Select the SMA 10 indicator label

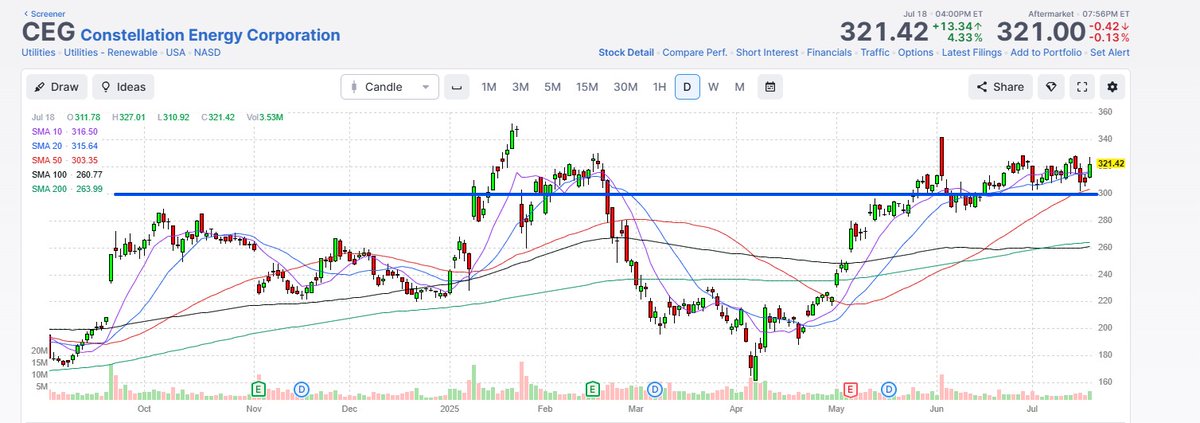pos(65,132)
